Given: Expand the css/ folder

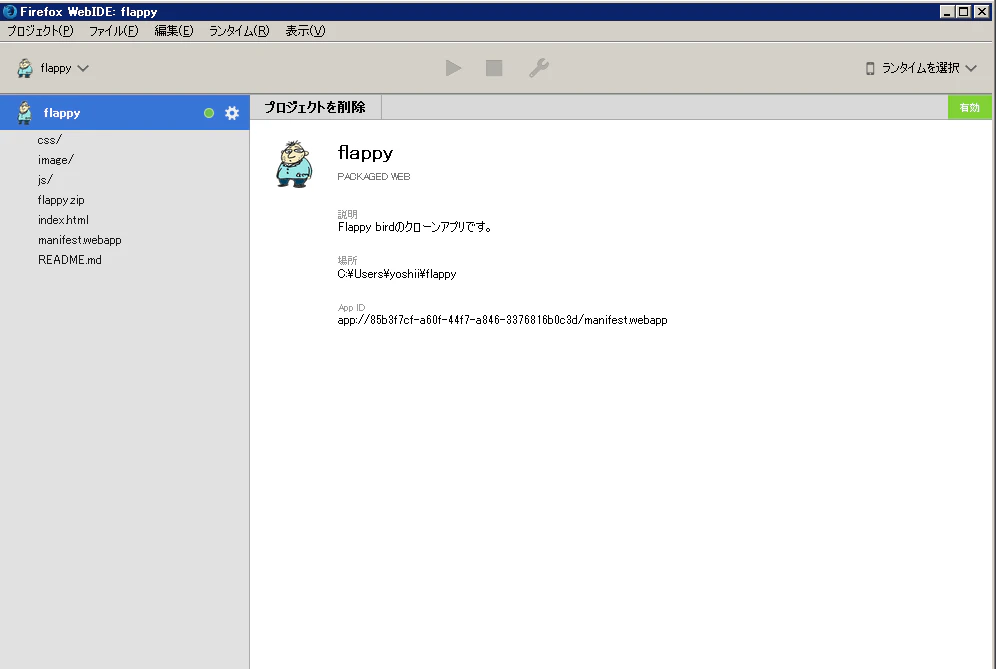Looking at the screenshot, I should pos(50,140).
